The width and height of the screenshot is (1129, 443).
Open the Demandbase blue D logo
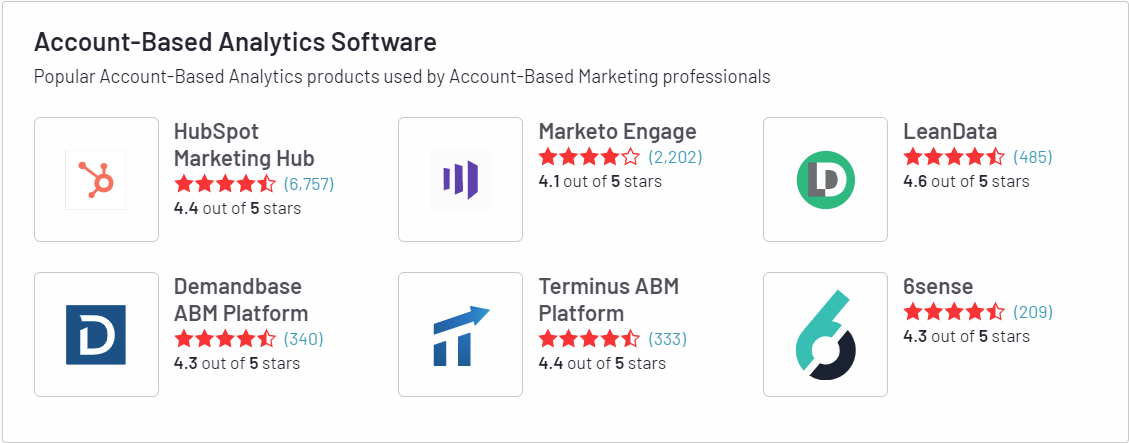(96, 334)
